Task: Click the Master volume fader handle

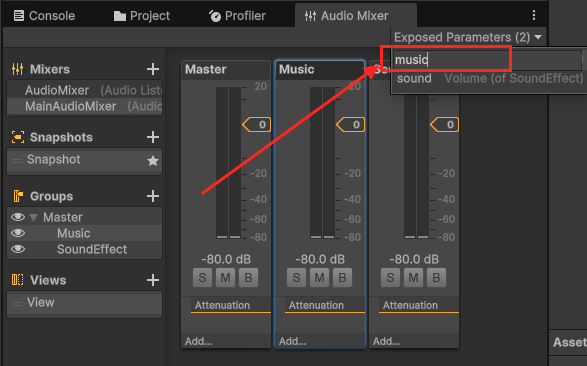Action: pos(257,125)
